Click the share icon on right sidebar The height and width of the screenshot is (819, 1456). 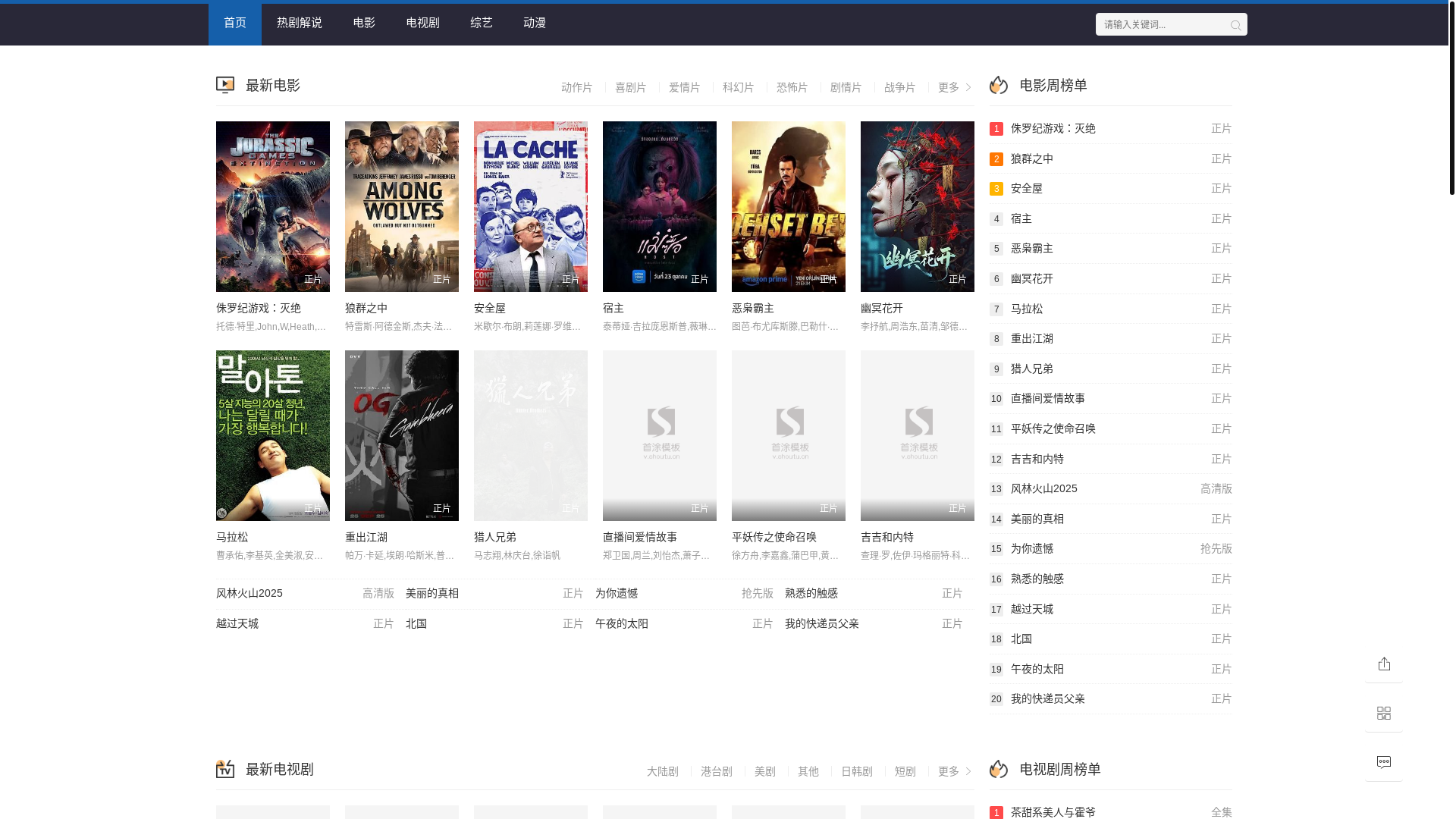pyautogui.click(x=1384, y=664)
